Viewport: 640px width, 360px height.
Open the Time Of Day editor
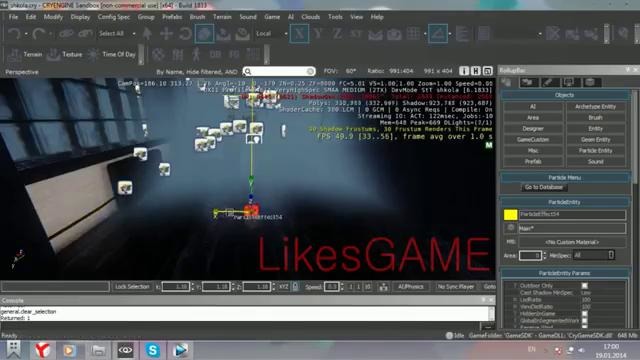click(x=111, y=54)
